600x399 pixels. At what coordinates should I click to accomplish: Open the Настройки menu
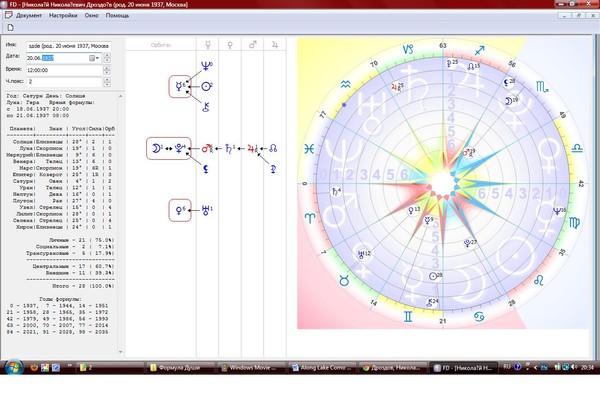coord(63,16)
